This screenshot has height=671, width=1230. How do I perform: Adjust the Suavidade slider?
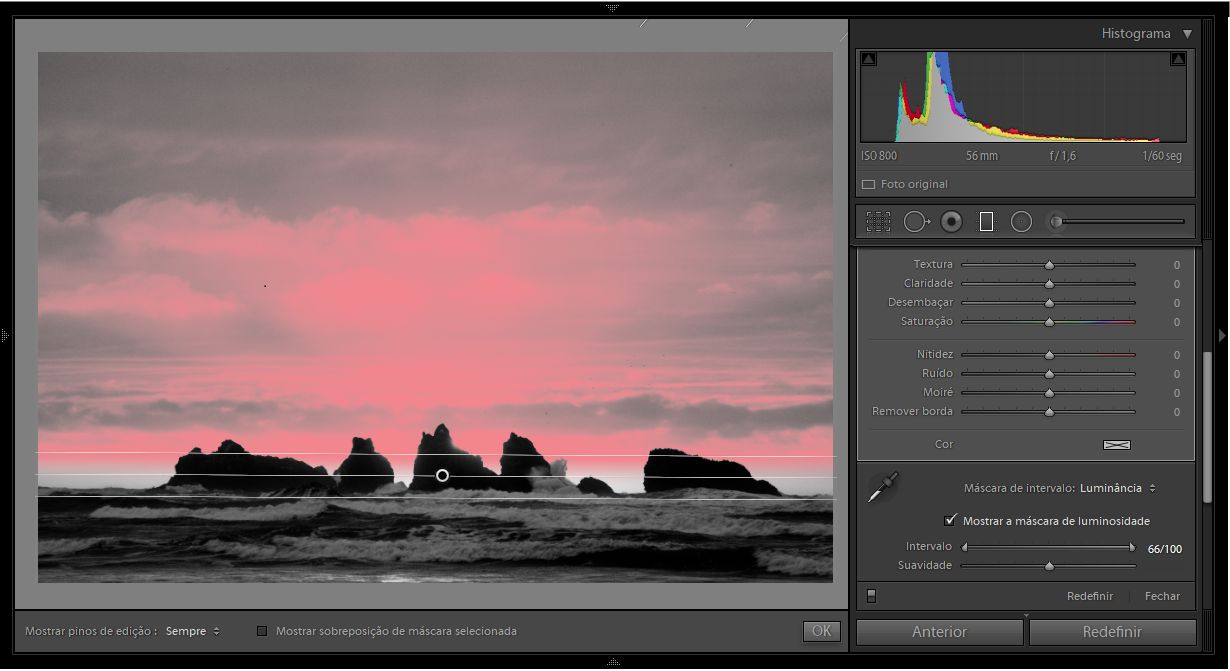1048,566
